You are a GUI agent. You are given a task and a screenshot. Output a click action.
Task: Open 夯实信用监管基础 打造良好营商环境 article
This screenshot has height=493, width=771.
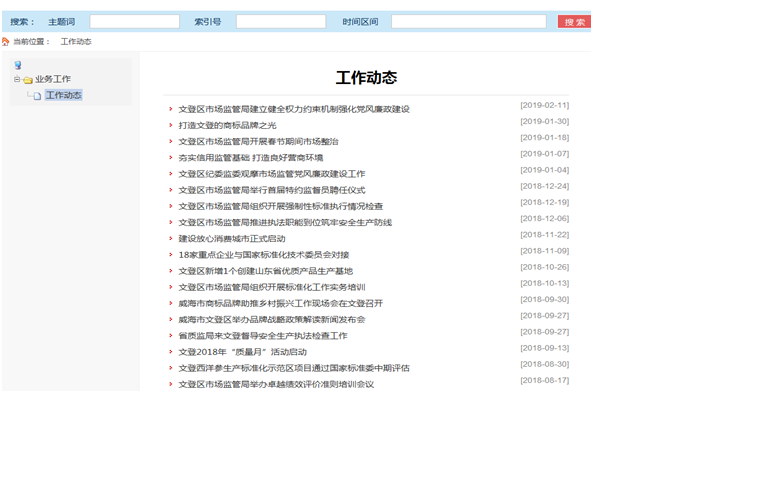click(x=250, y=158)
